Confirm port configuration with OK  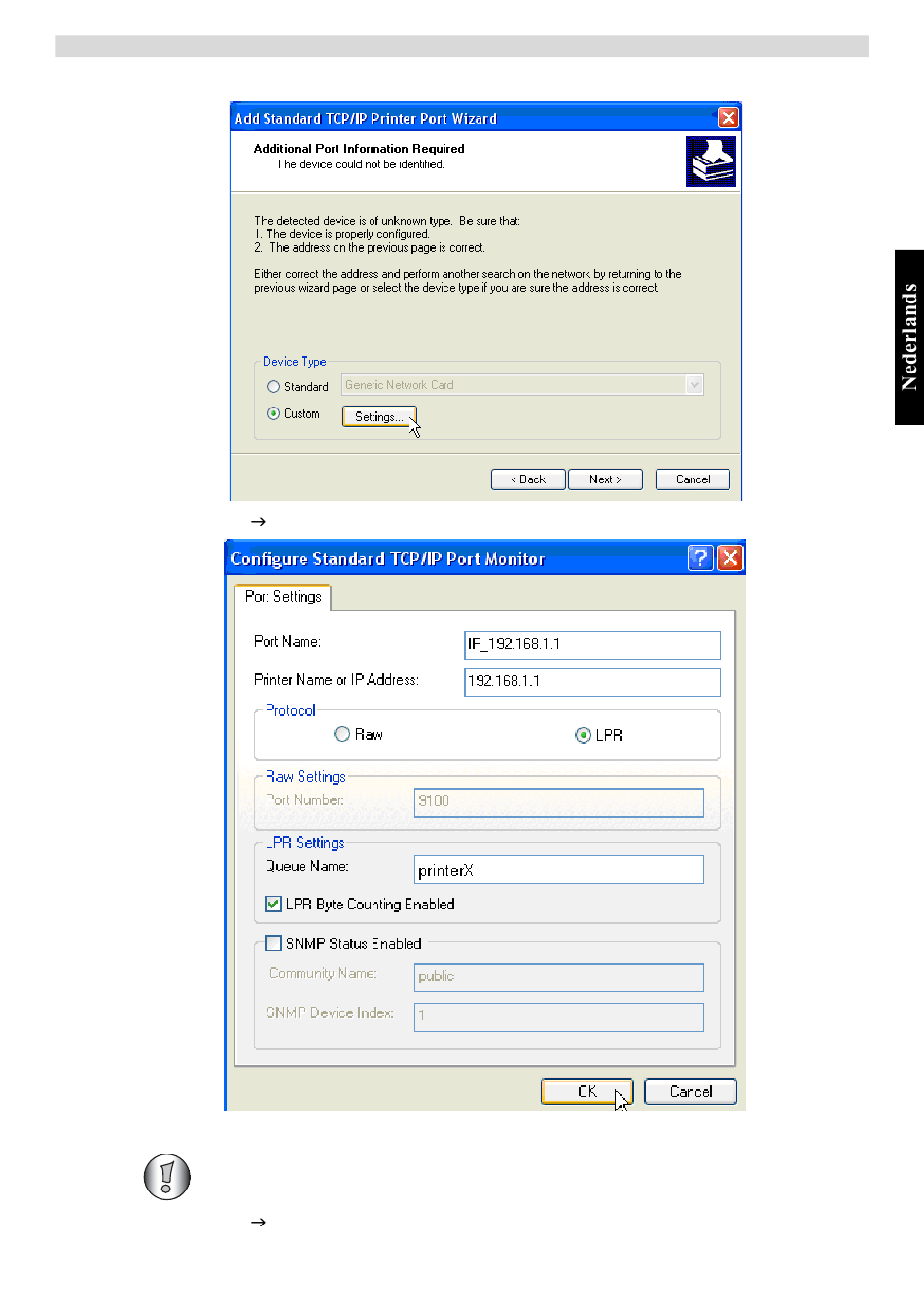coord(586,1091)
